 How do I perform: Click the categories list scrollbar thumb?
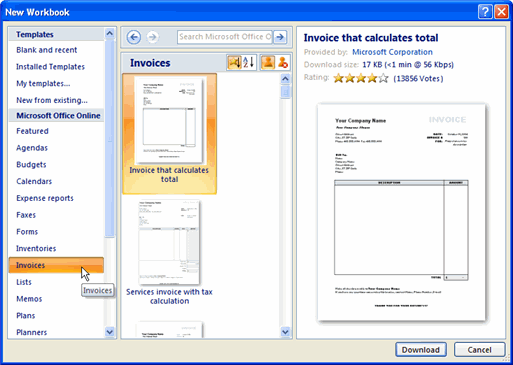point(109,138)
